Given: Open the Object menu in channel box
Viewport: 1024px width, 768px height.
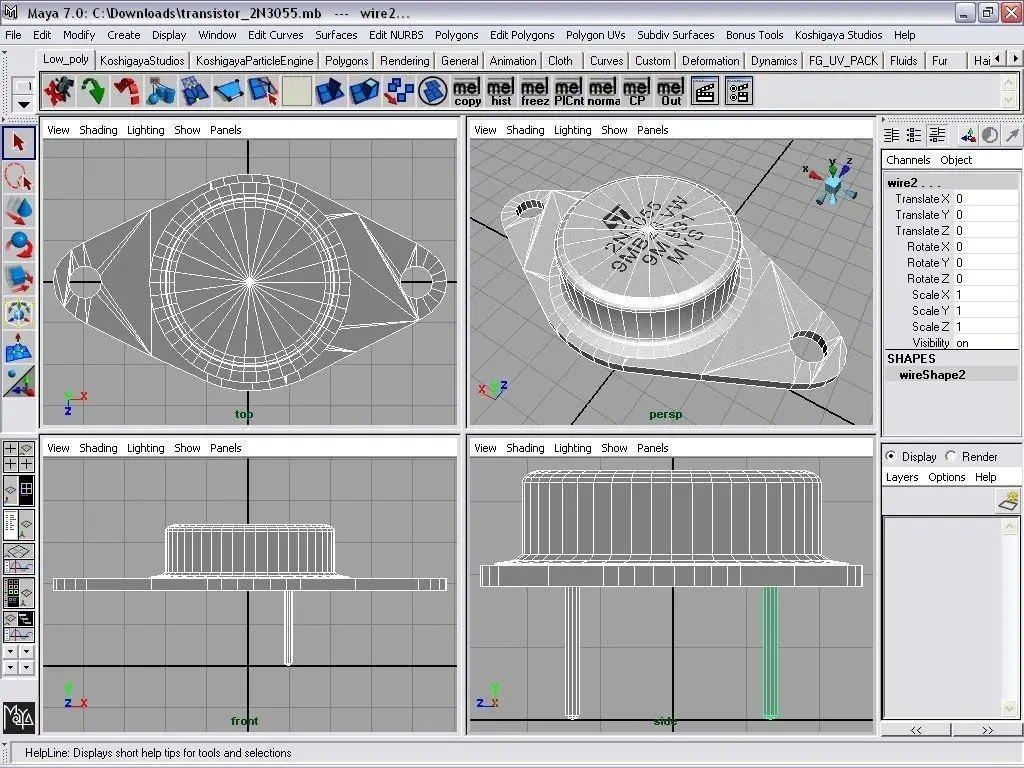Looking at the screenshot, I should [956, 160].
